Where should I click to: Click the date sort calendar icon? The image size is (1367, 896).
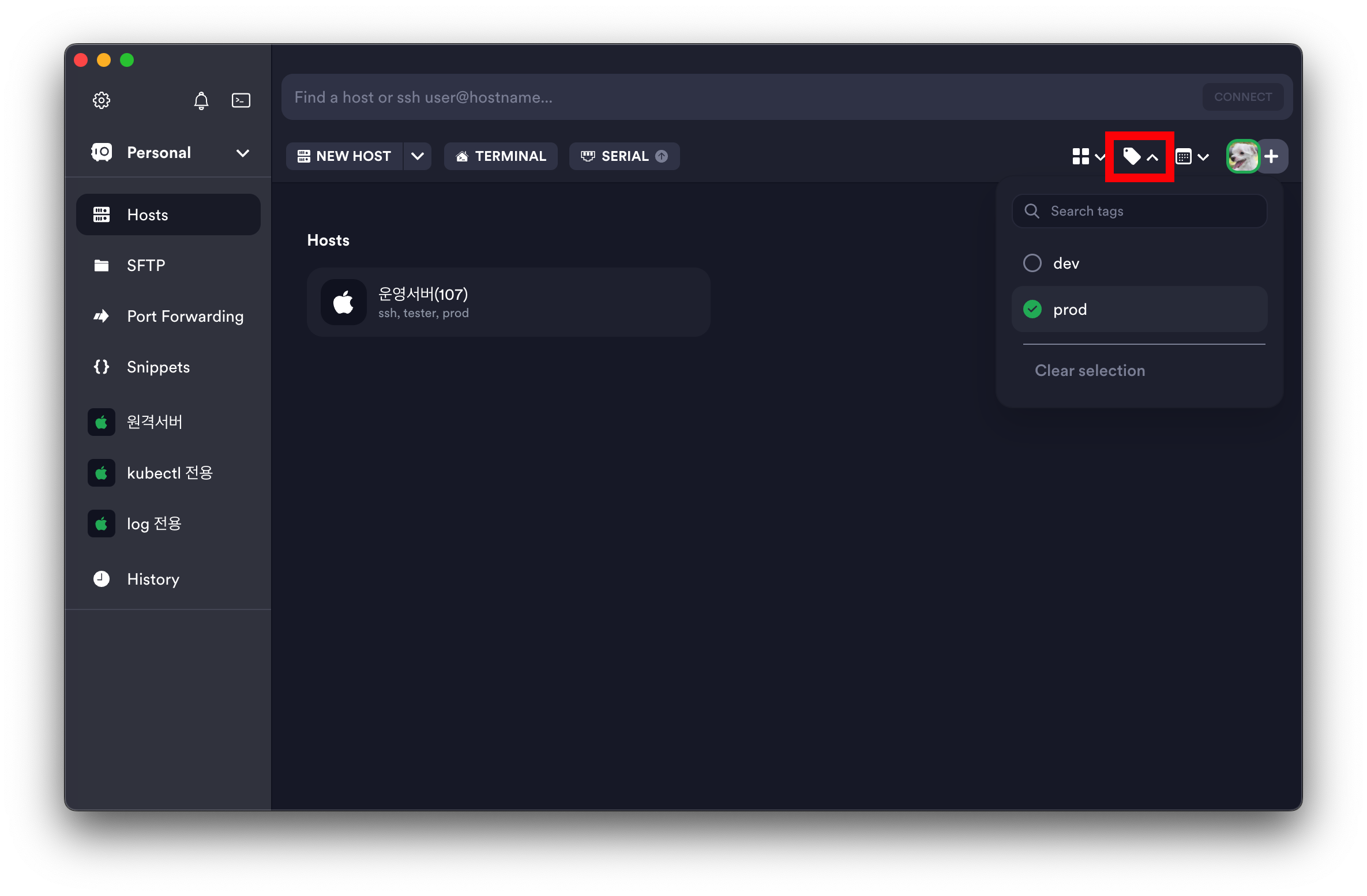click(1184, 157)
